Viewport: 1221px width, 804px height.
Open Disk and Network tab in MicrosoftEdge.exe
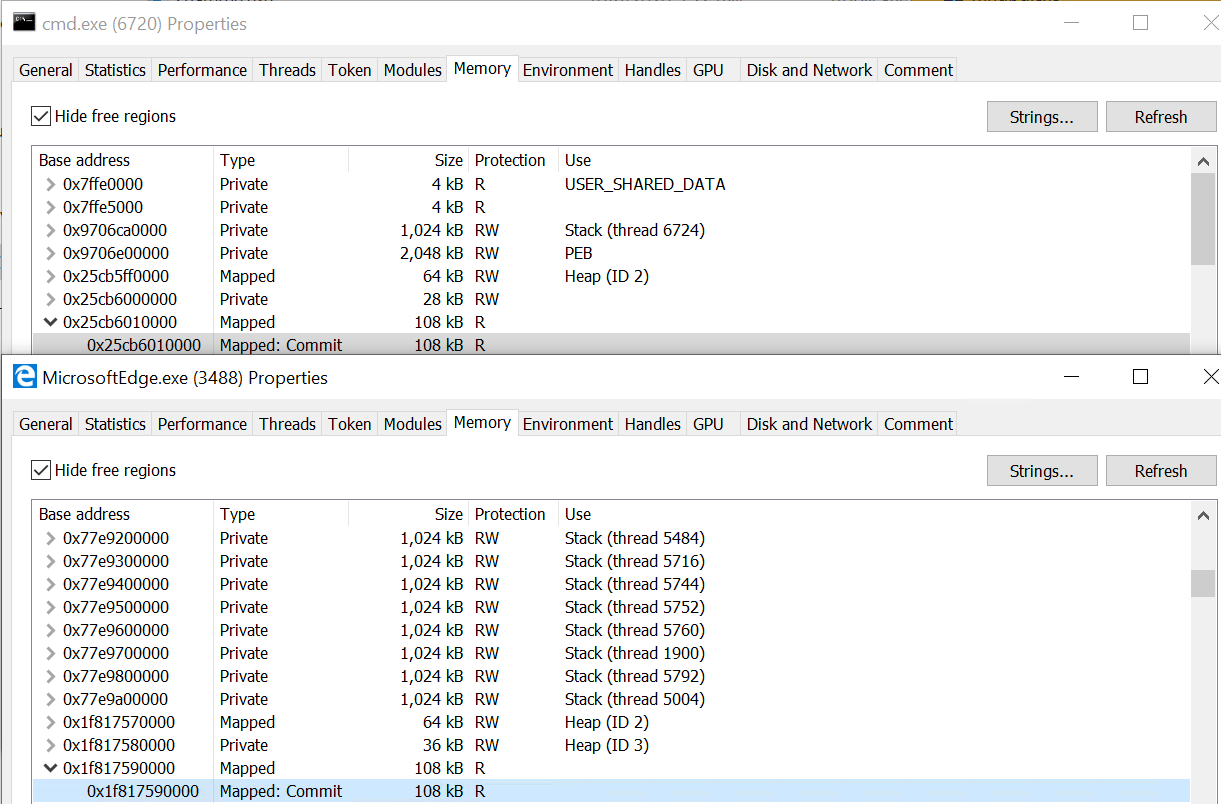[809, 424]
